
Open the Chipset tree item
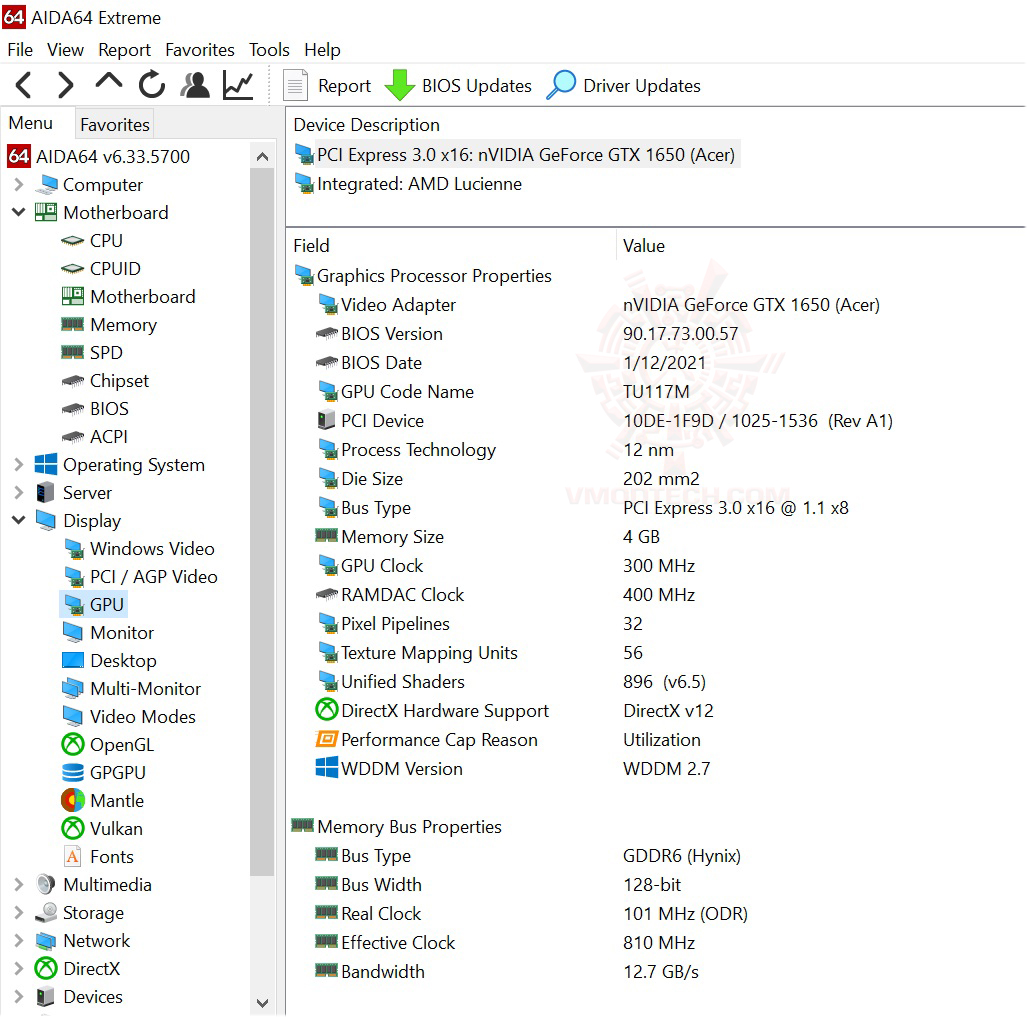coord(119,381)
